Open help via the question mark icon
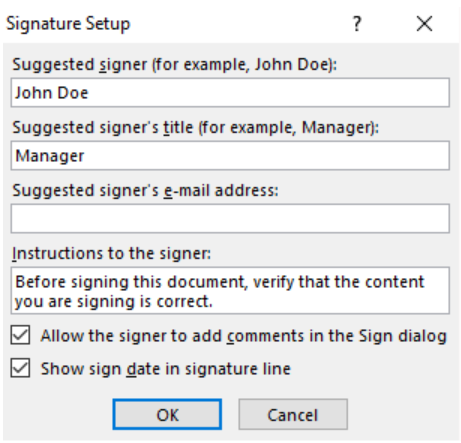This screenshot has width=461, height=443. (x=357, y=24)
